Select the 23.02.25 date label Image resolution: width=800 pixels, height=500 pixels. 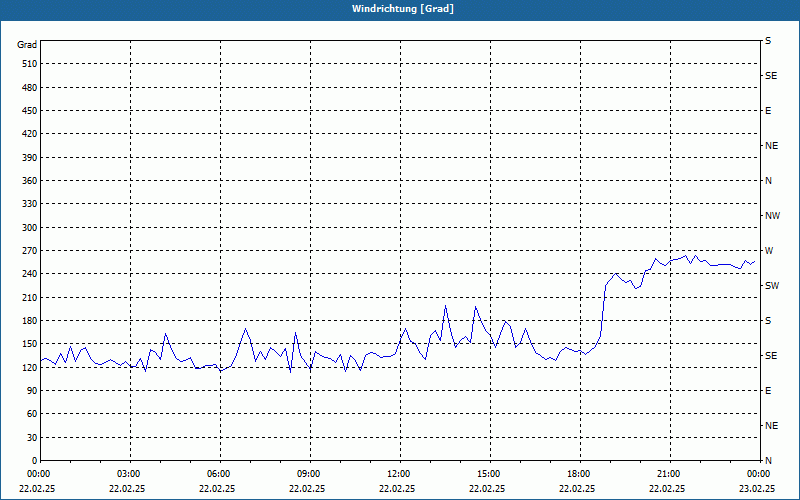757,488
